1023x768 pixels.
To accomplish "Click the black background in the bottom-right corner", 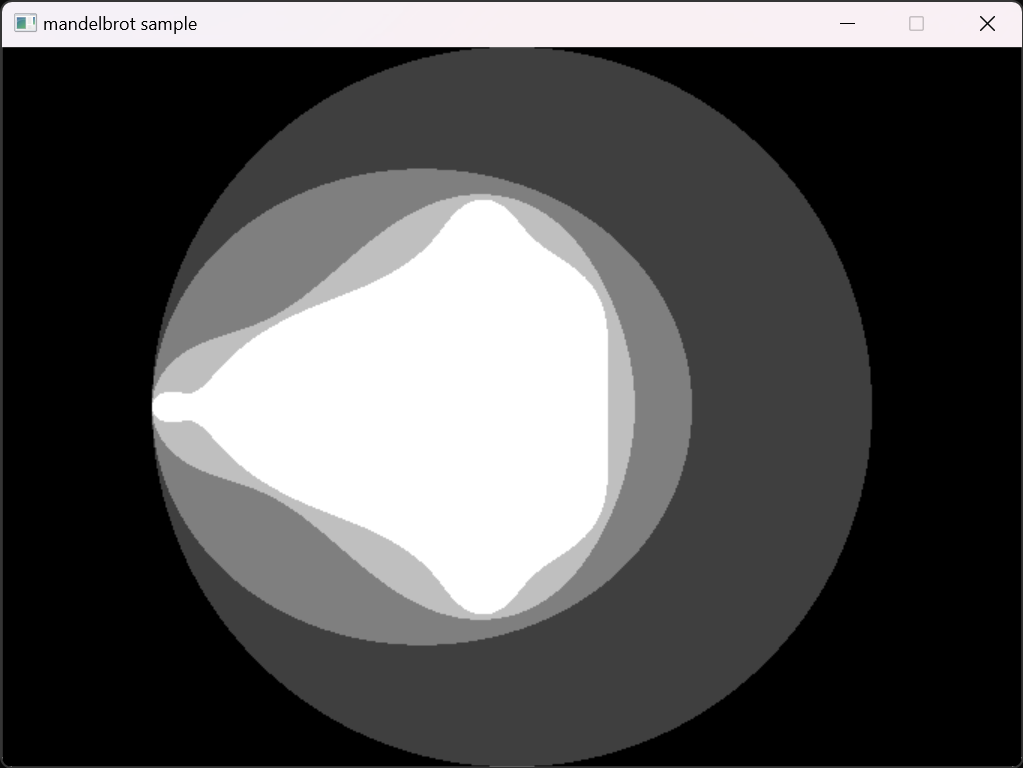I will (x=960, y=720).
